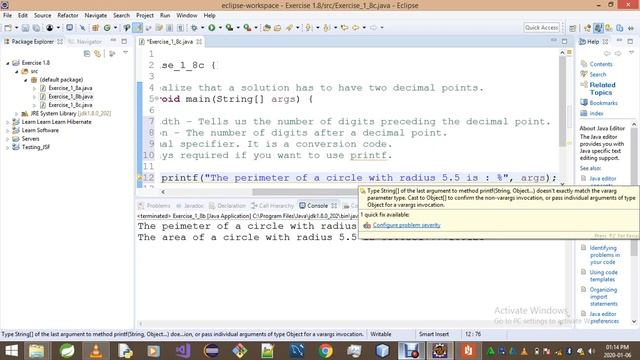Switch to the Java EE perspective icon

tap(587, 28)
